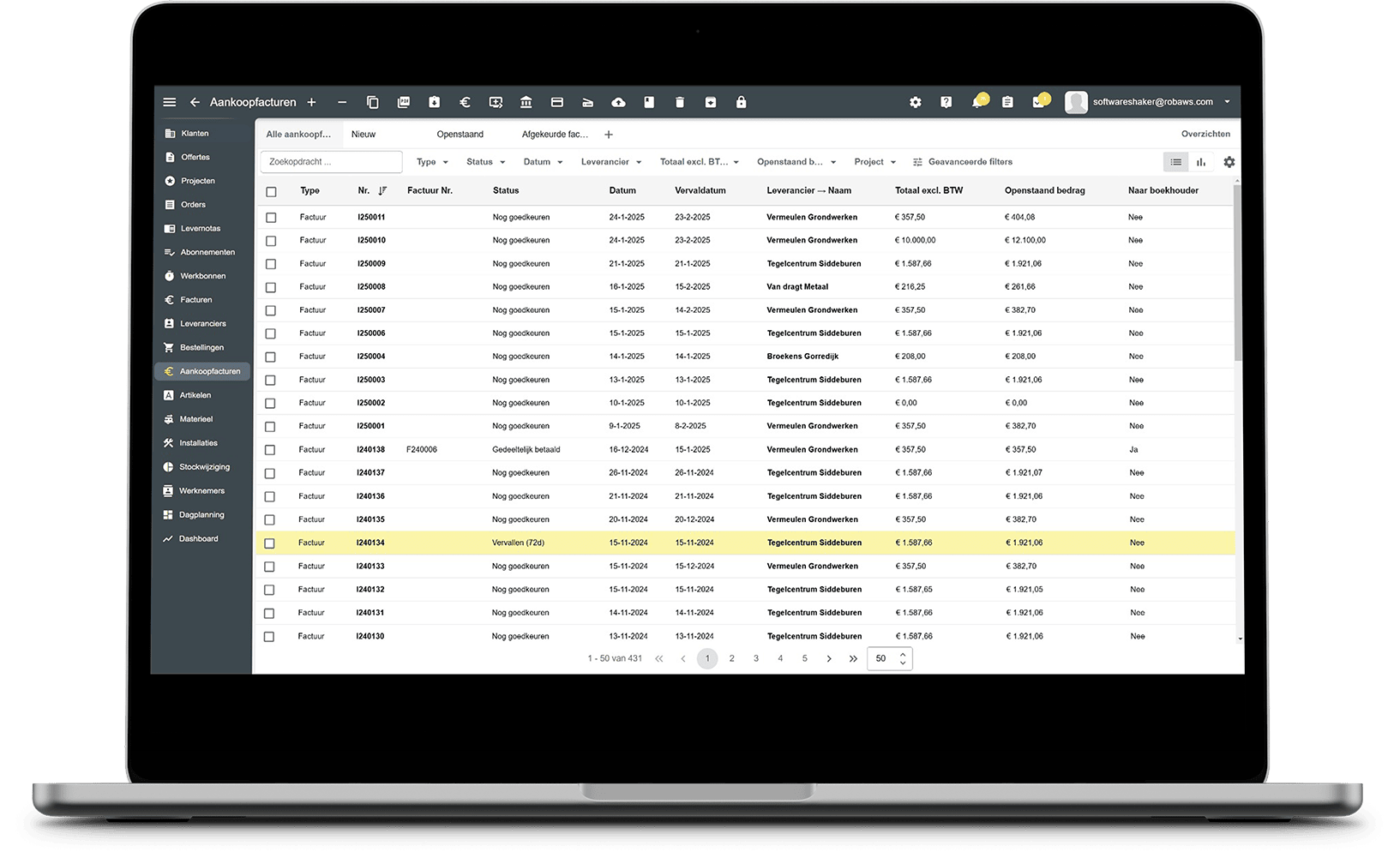Screen dimensions: 1400x864
Task: Open the user account dropdown menu
Action: [x=1227, y=102]
